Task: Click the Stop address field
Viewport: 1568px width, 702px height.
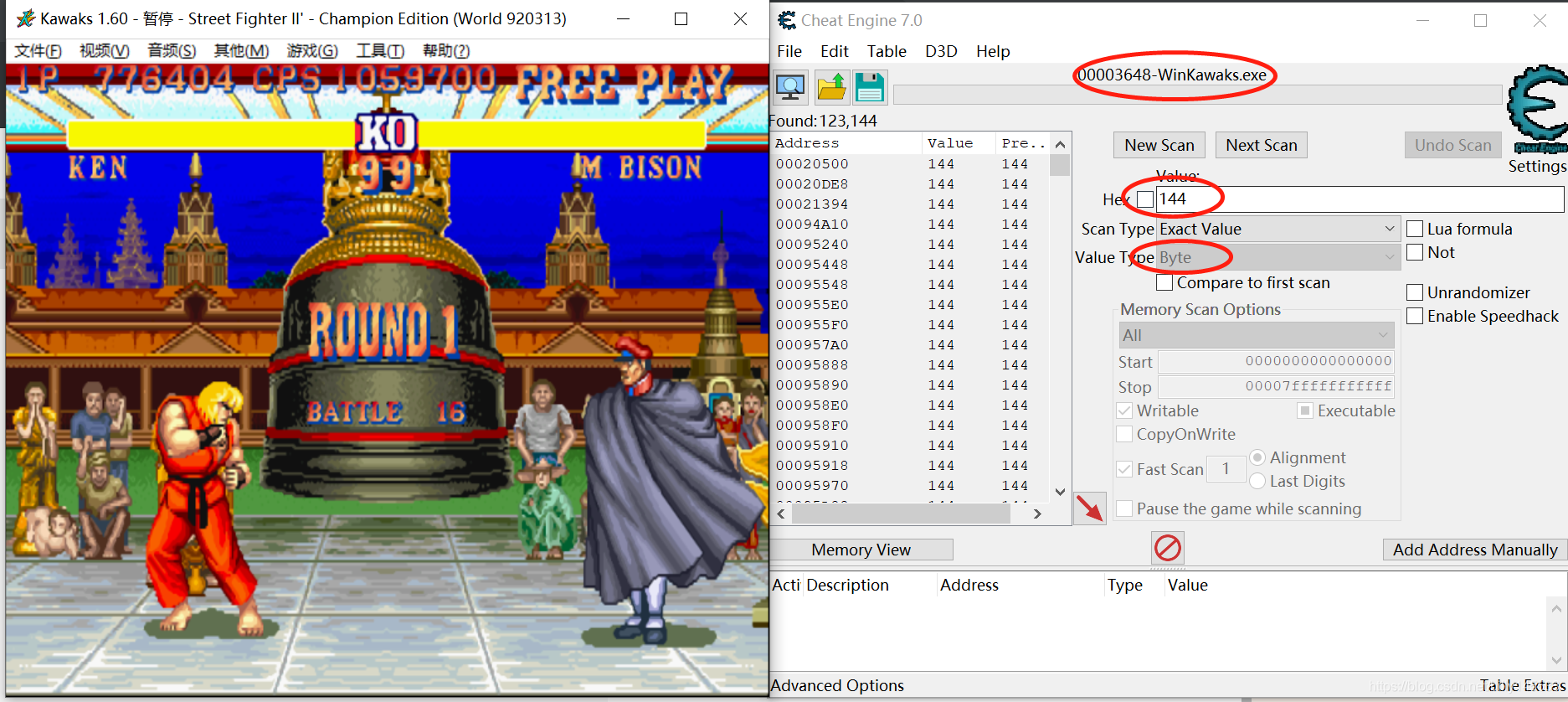Action: pyautogui.click(x=1276, y=386)
